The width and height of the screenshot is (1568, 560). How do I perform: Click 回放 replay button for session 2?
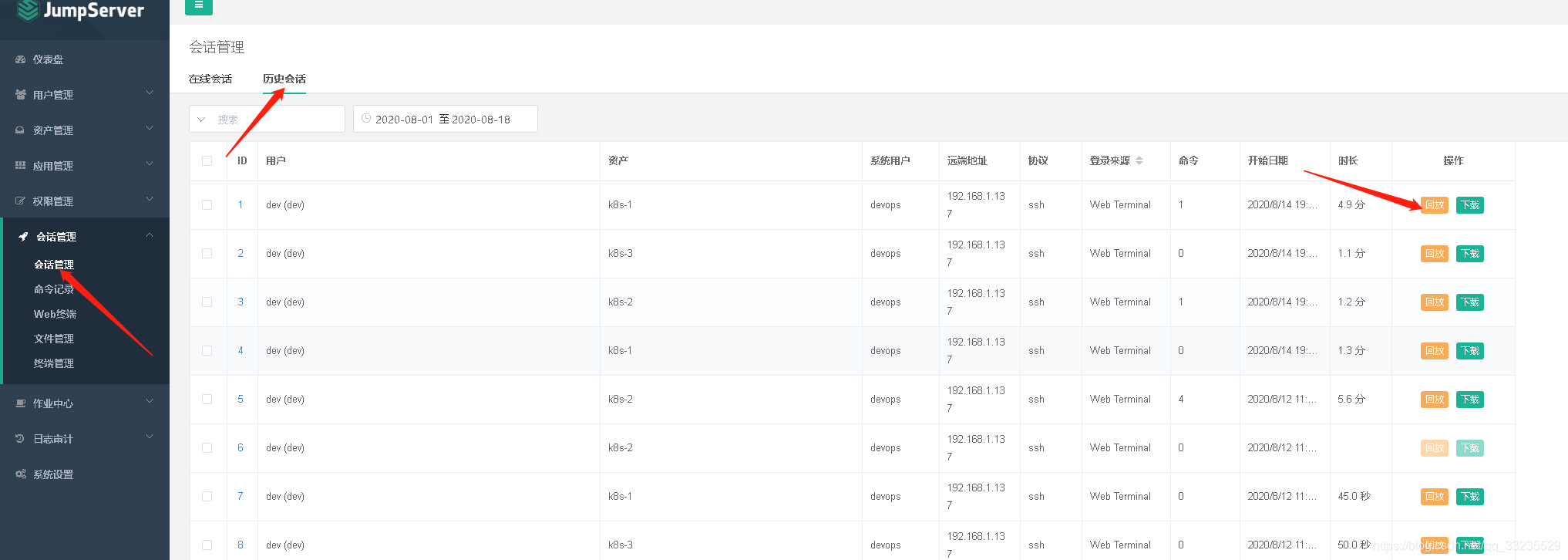(1435, 254)
